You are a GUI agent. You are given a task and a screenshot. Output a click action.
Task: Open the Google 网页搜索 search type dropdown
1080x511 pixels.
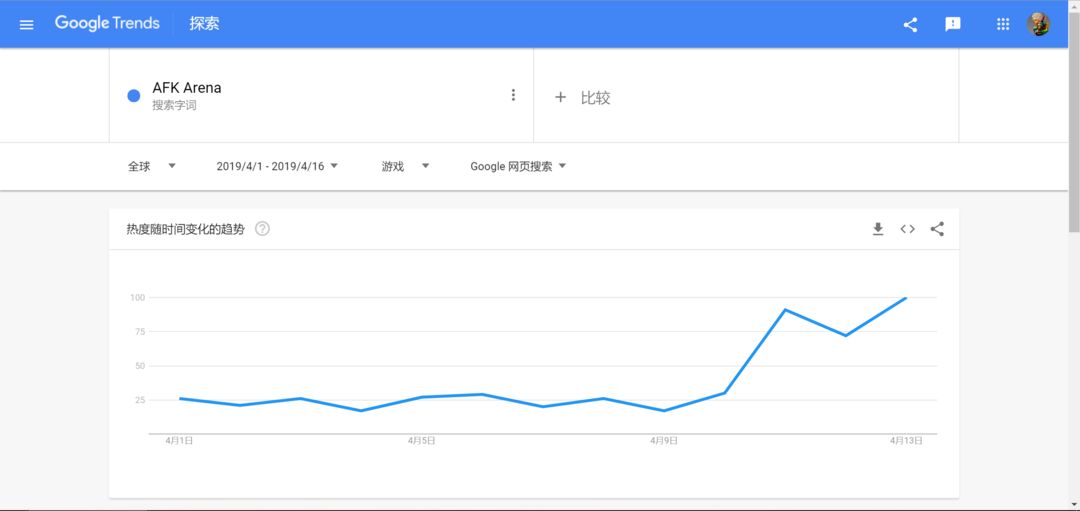[518, 166]
